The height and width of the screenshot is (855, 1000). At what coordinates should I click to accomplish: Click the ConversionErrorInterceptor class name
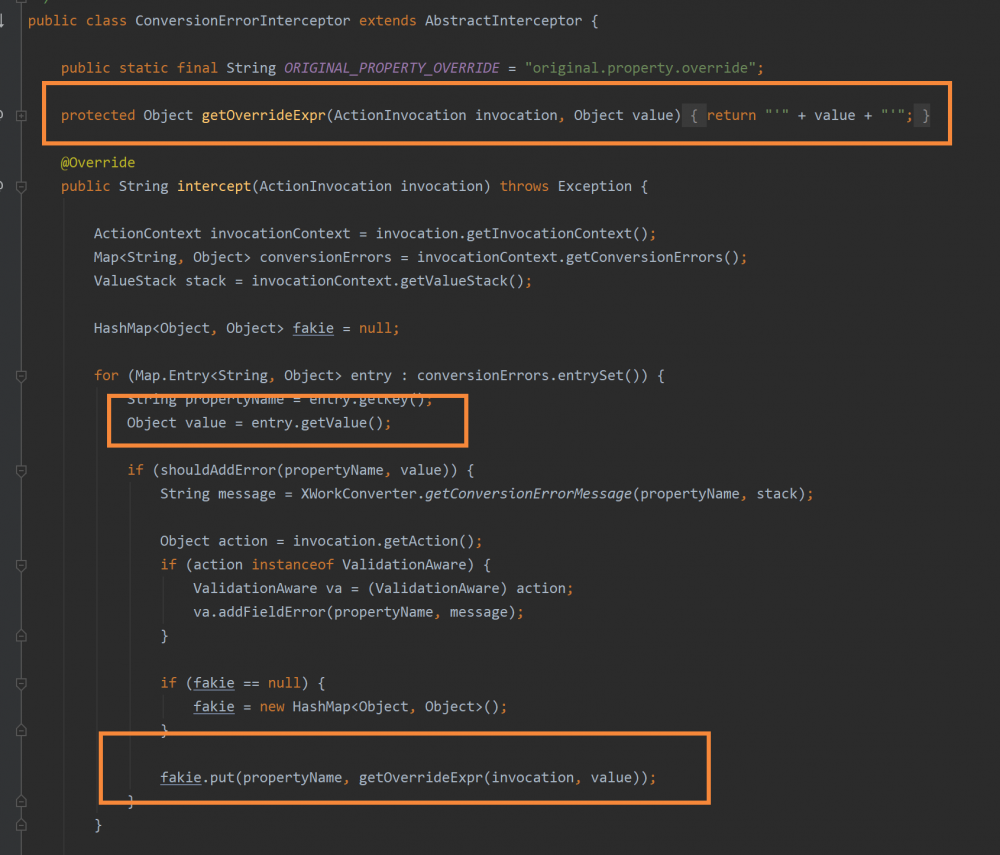pyautogui.click(x=245, y=20)
